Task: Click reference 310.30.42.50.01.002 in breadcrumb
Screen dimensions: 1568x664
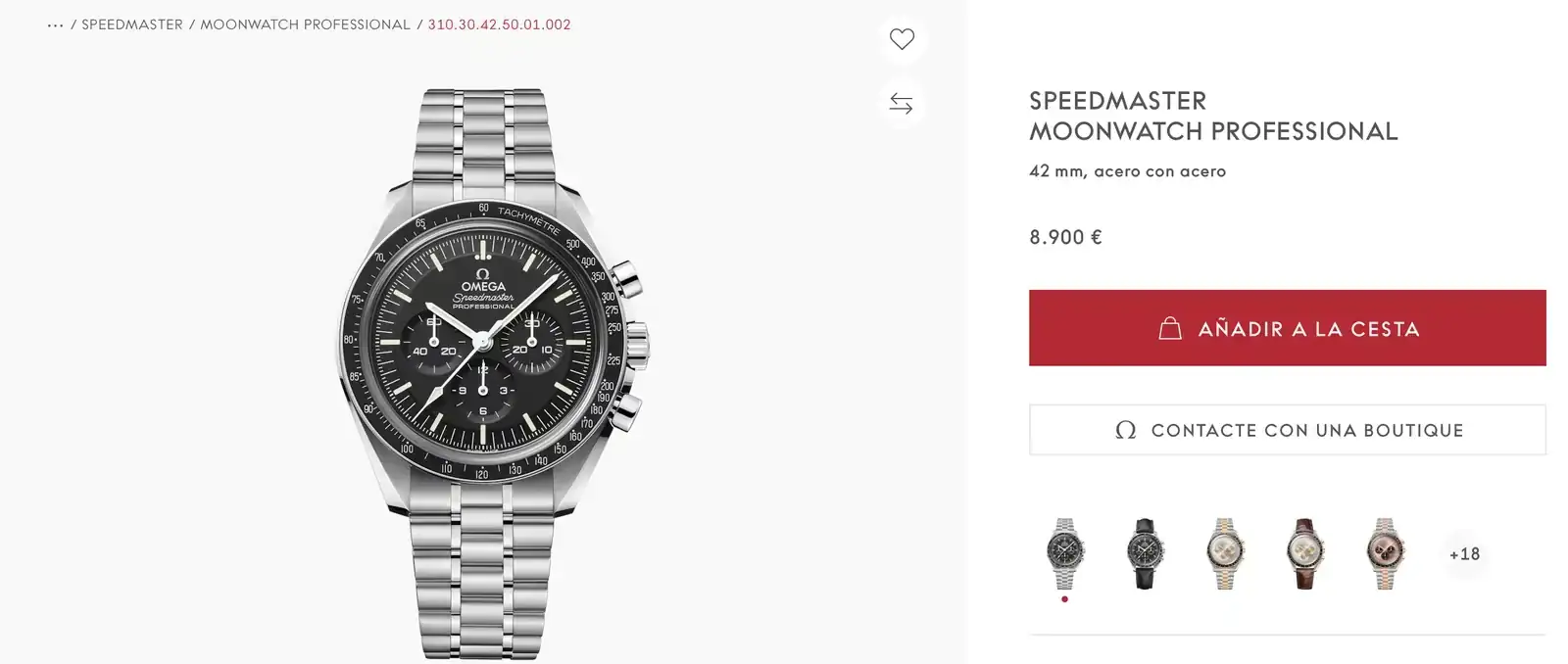Action: coord(499,24)
